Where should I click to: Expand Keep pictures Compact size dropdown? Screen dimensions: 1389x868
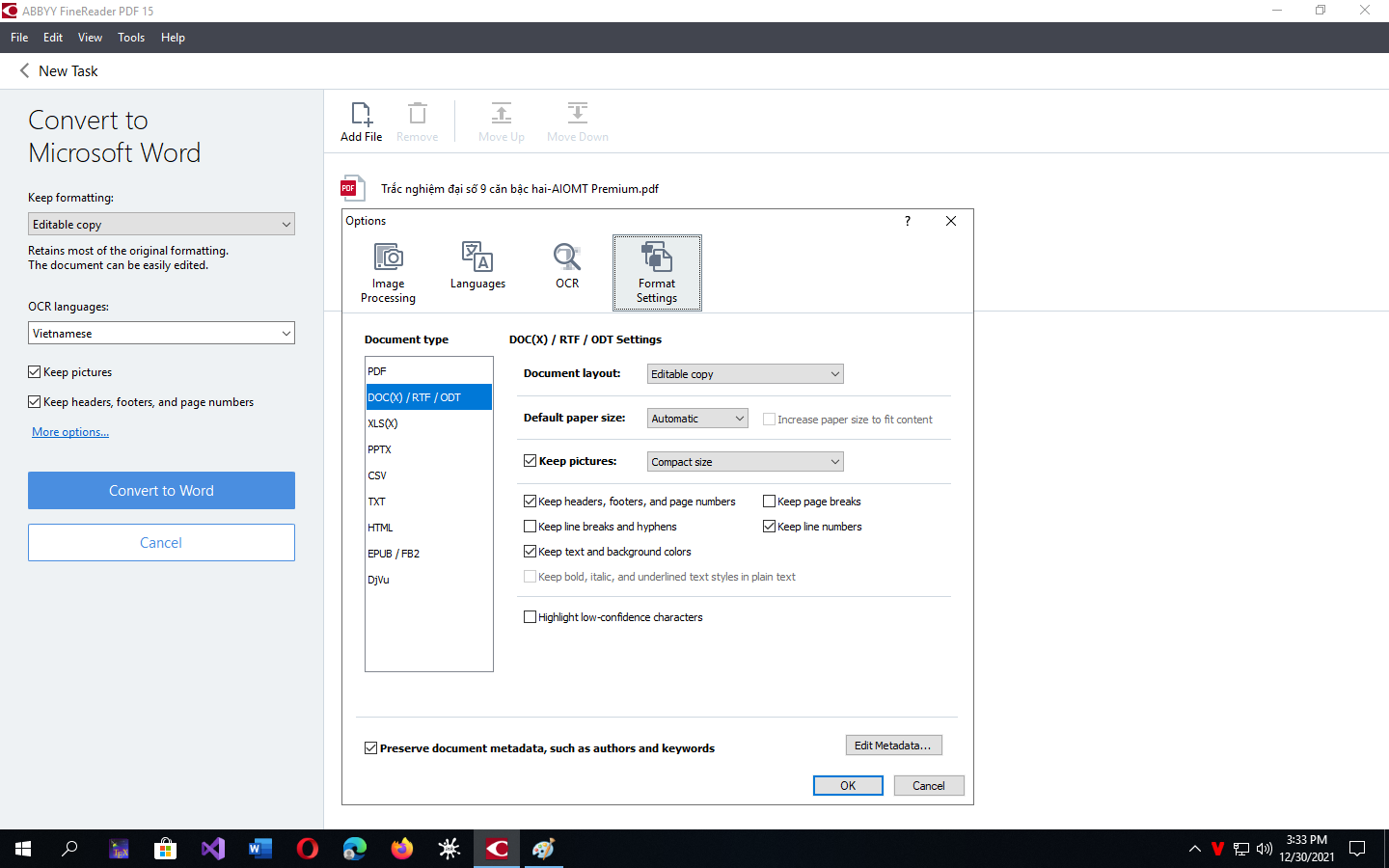click(x=745, y=462)
